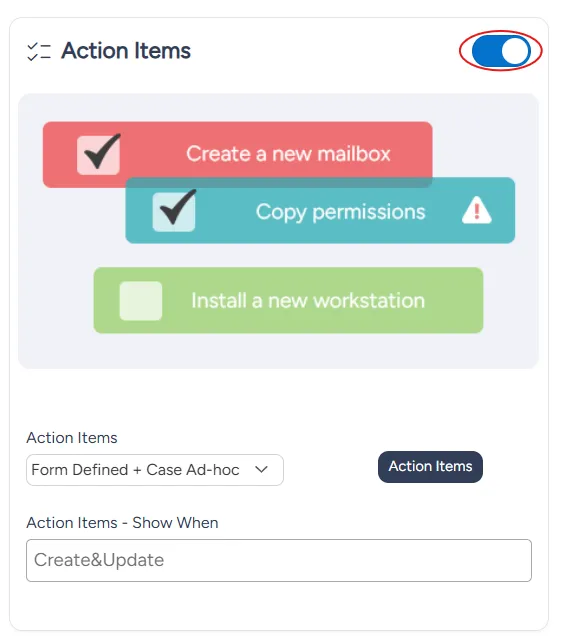Viewport: 562px width, 642px height.
Task: Click the teal Copy permissions card text
Action: [341, 212]
